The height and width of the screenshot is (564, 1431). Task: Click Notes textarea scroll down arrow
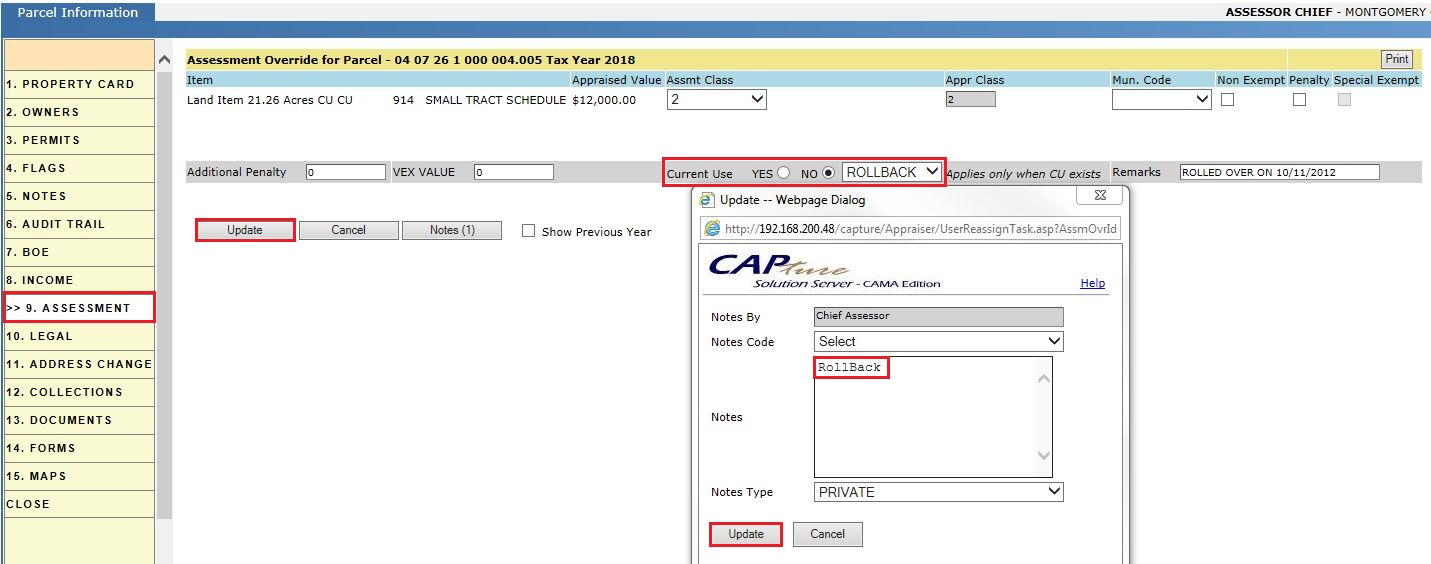(1043, 456)
